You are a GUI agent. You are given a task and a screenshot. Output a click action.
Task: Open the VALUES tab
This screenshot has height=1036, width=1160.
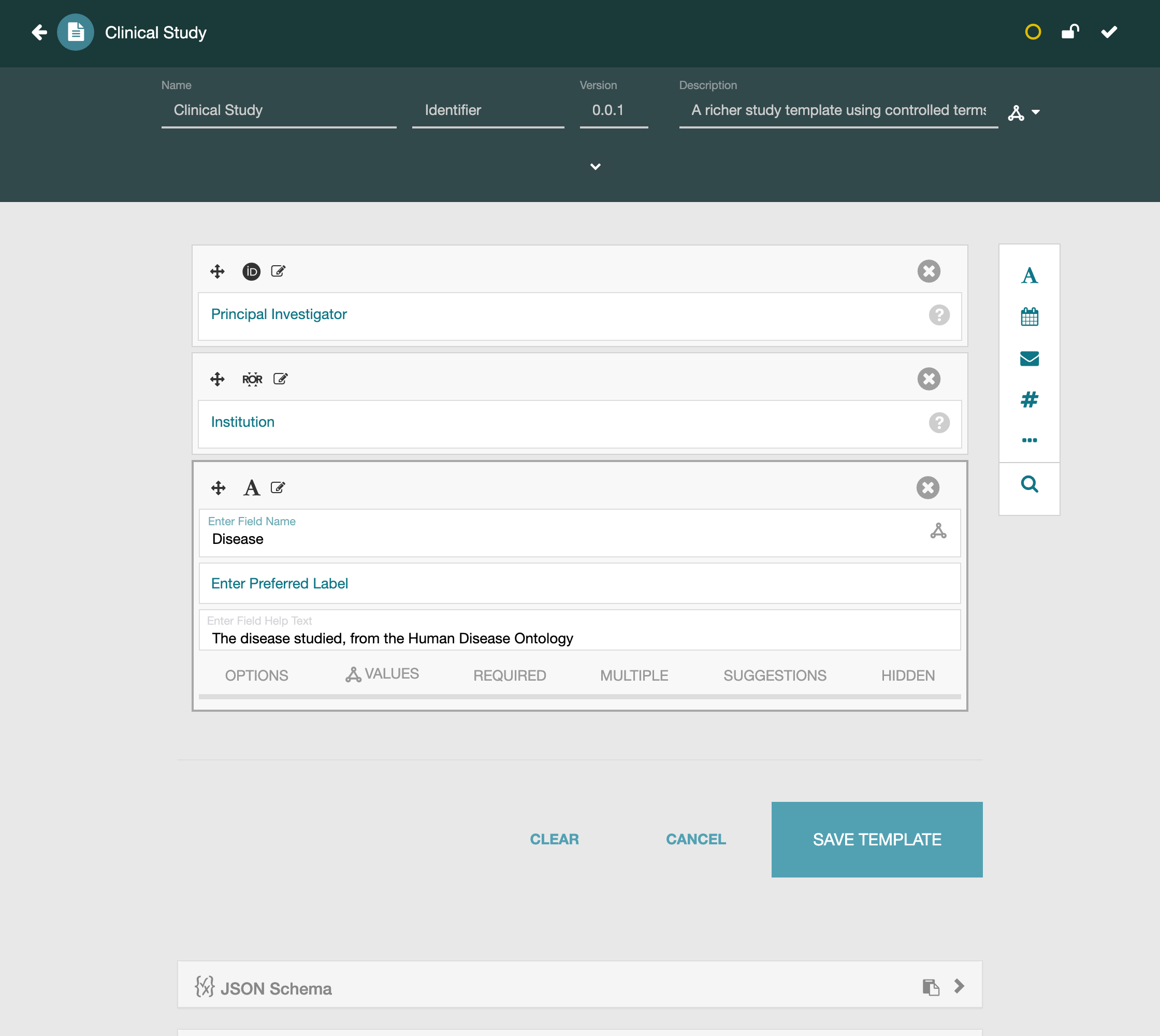pos(382,674)
